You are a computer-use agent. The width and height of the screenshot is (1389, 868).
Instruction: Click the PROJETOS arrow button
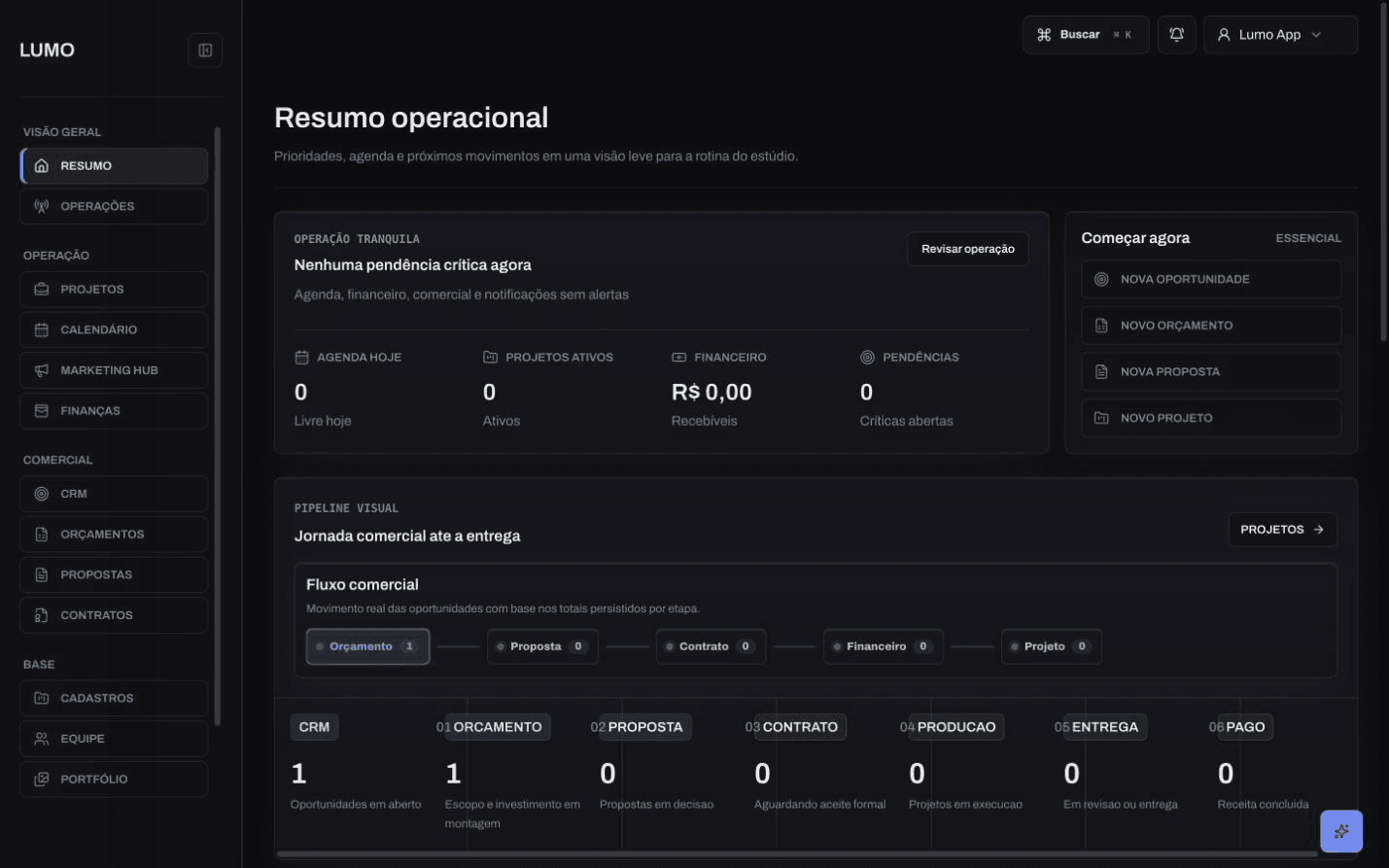point(1282,530)
